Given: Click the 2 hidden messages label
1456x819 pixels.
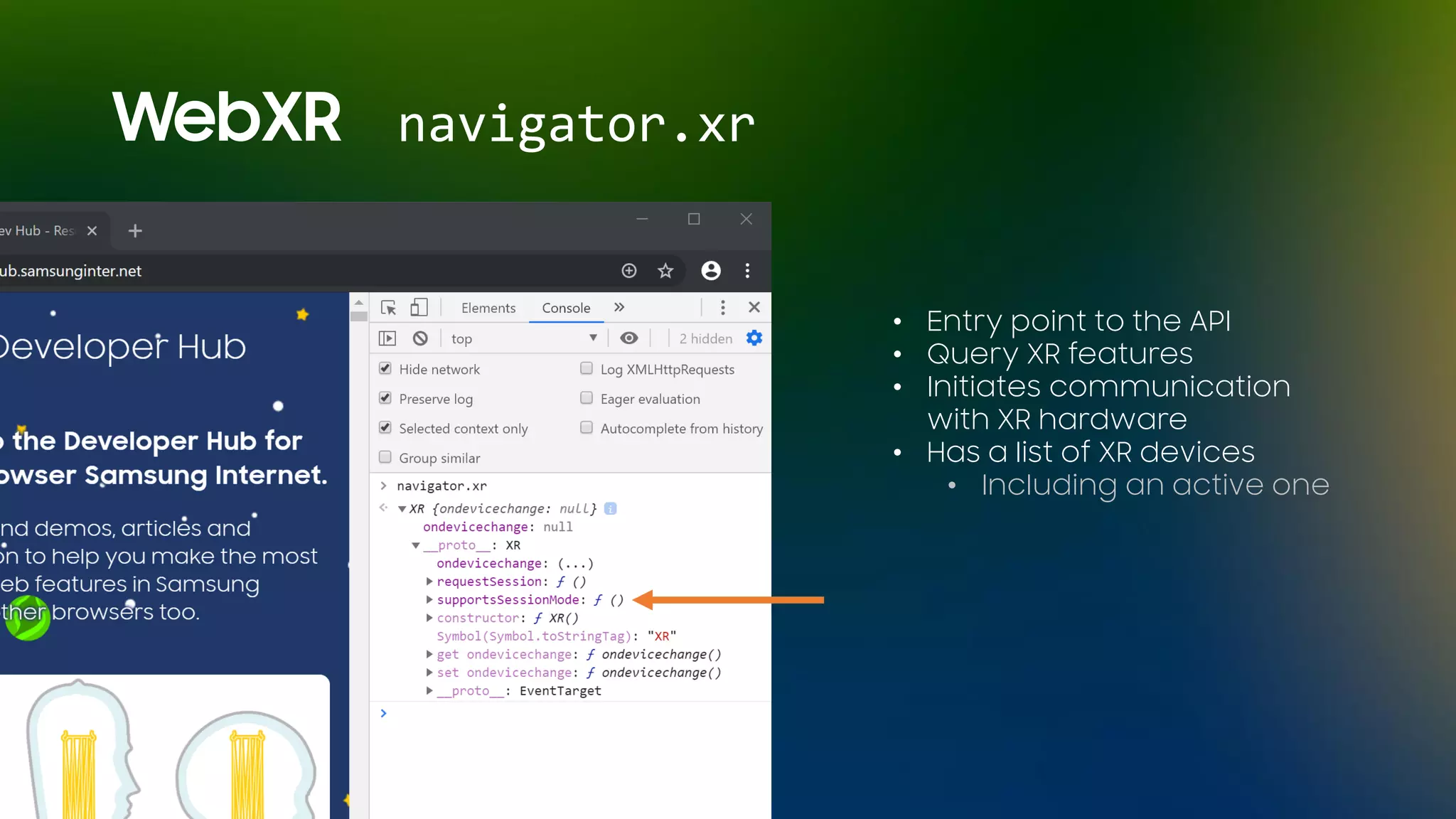Looking at the screenshot, I should 706,339.
